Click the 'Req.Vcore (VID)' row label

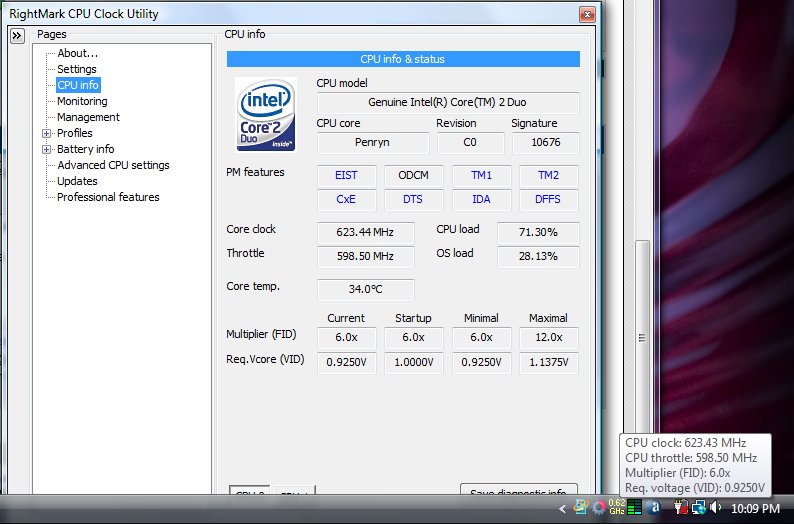pyautogui.click(x=265, y=360)
